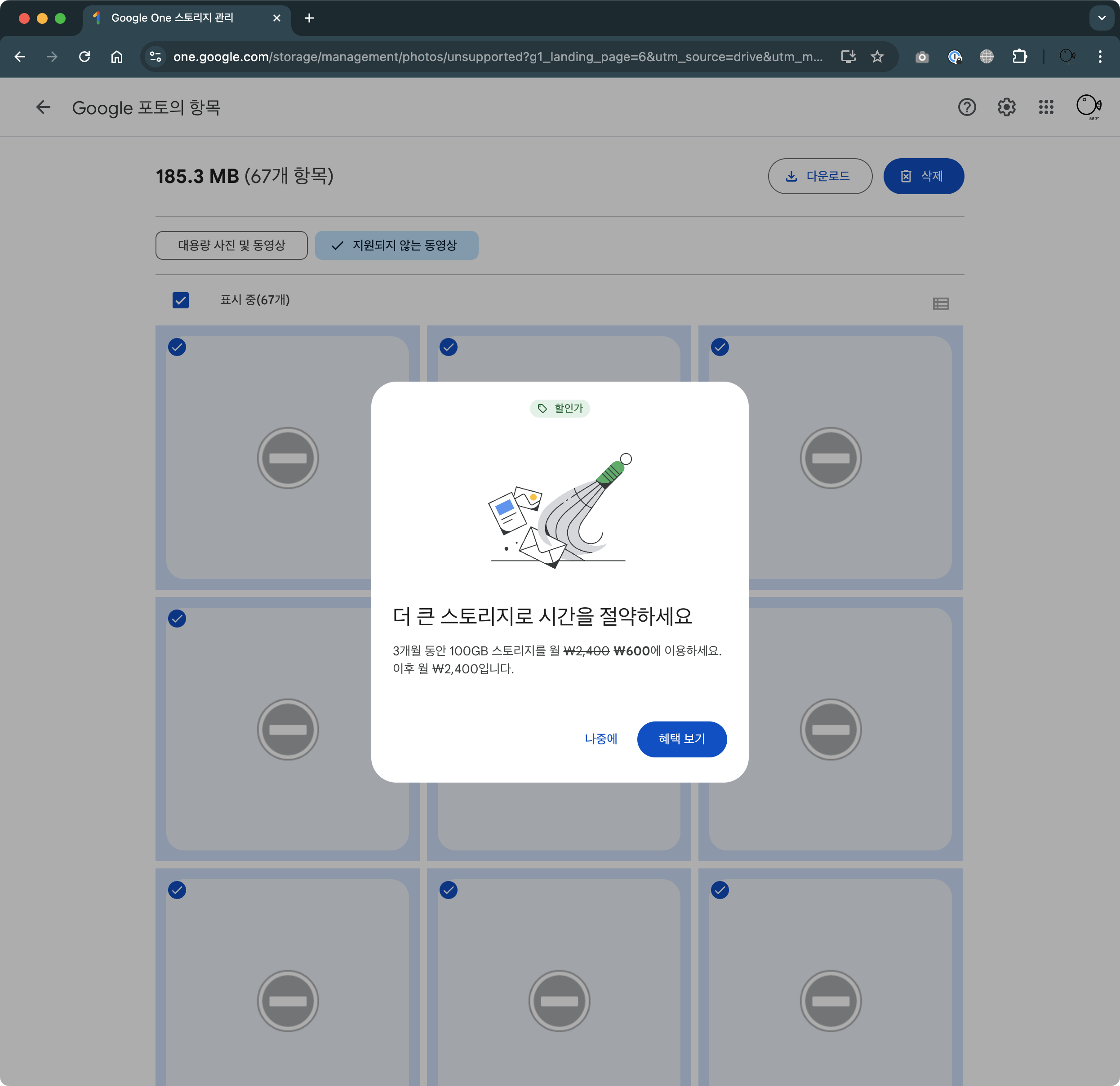
Task: Go back with page header arrow
Action: pos(44,107)
